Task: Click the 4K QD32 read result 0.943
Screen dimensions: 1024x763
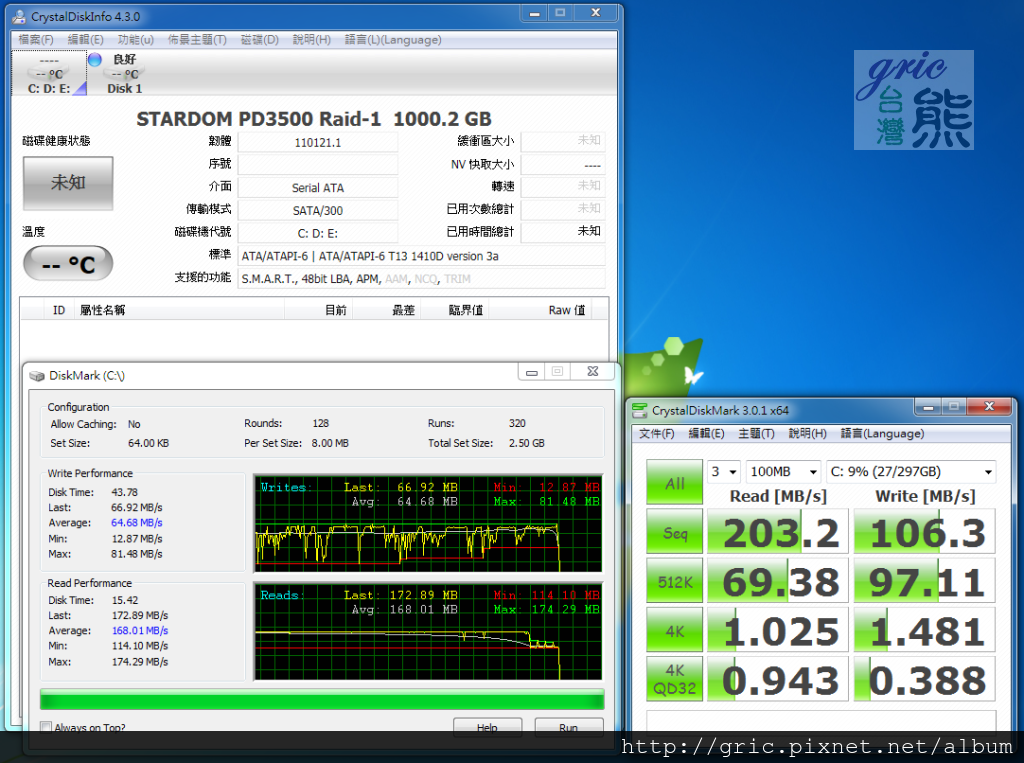Action: click(778, 679)
